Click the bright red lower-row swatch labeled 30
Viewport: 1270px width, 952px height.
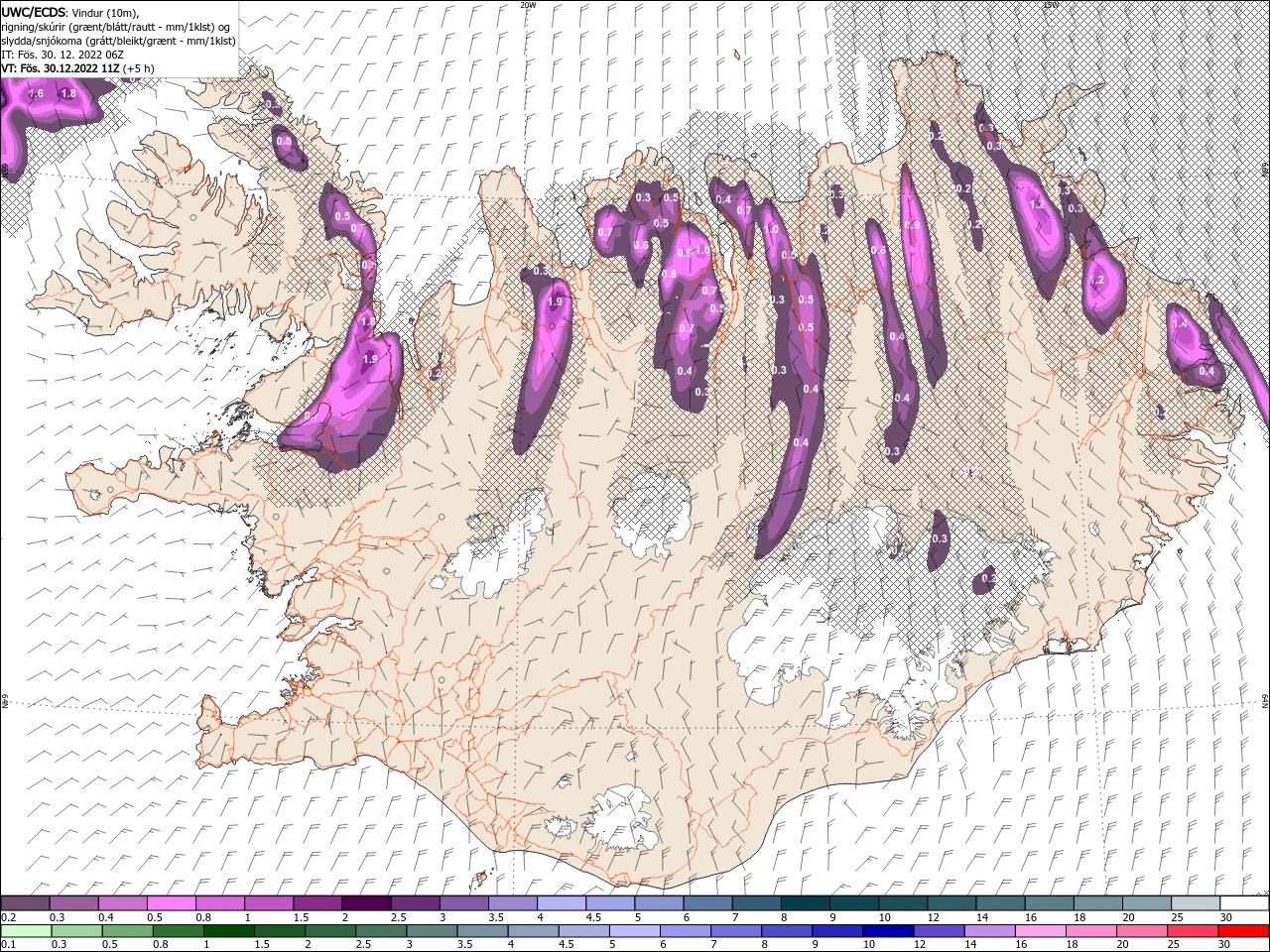[x=1244, y=931]
